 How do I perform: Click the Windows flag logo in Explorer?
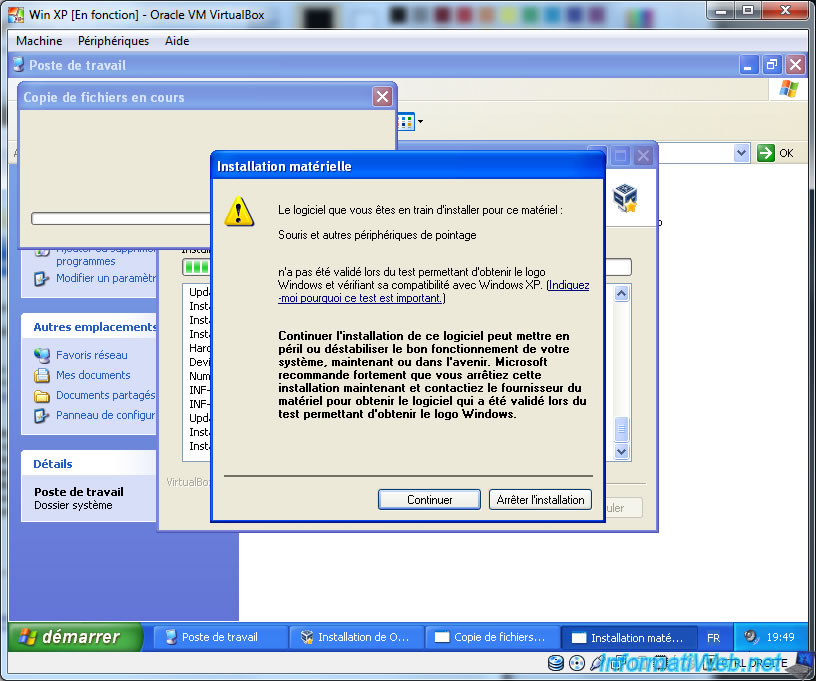point(788,88)
